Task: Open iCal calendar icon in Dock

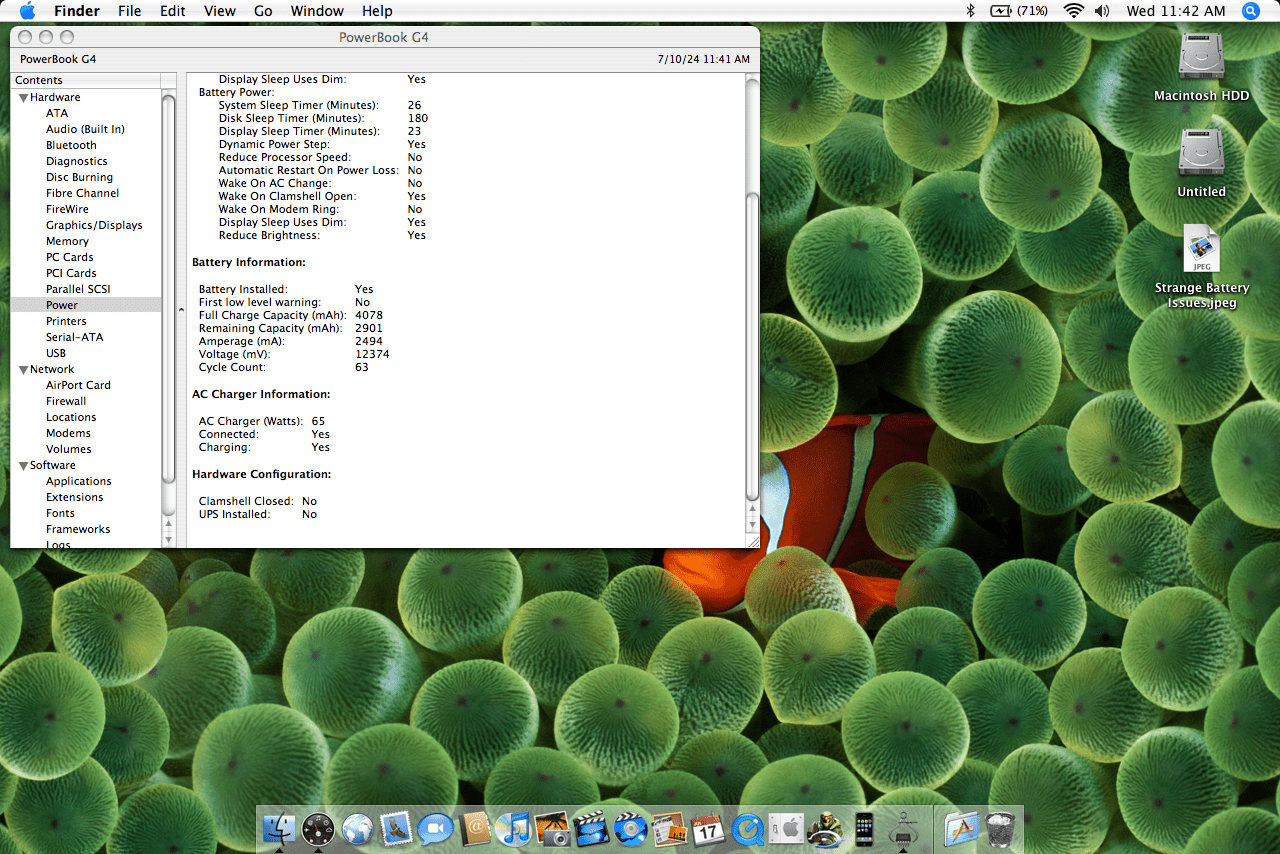Action: click(x=708, y=828)
